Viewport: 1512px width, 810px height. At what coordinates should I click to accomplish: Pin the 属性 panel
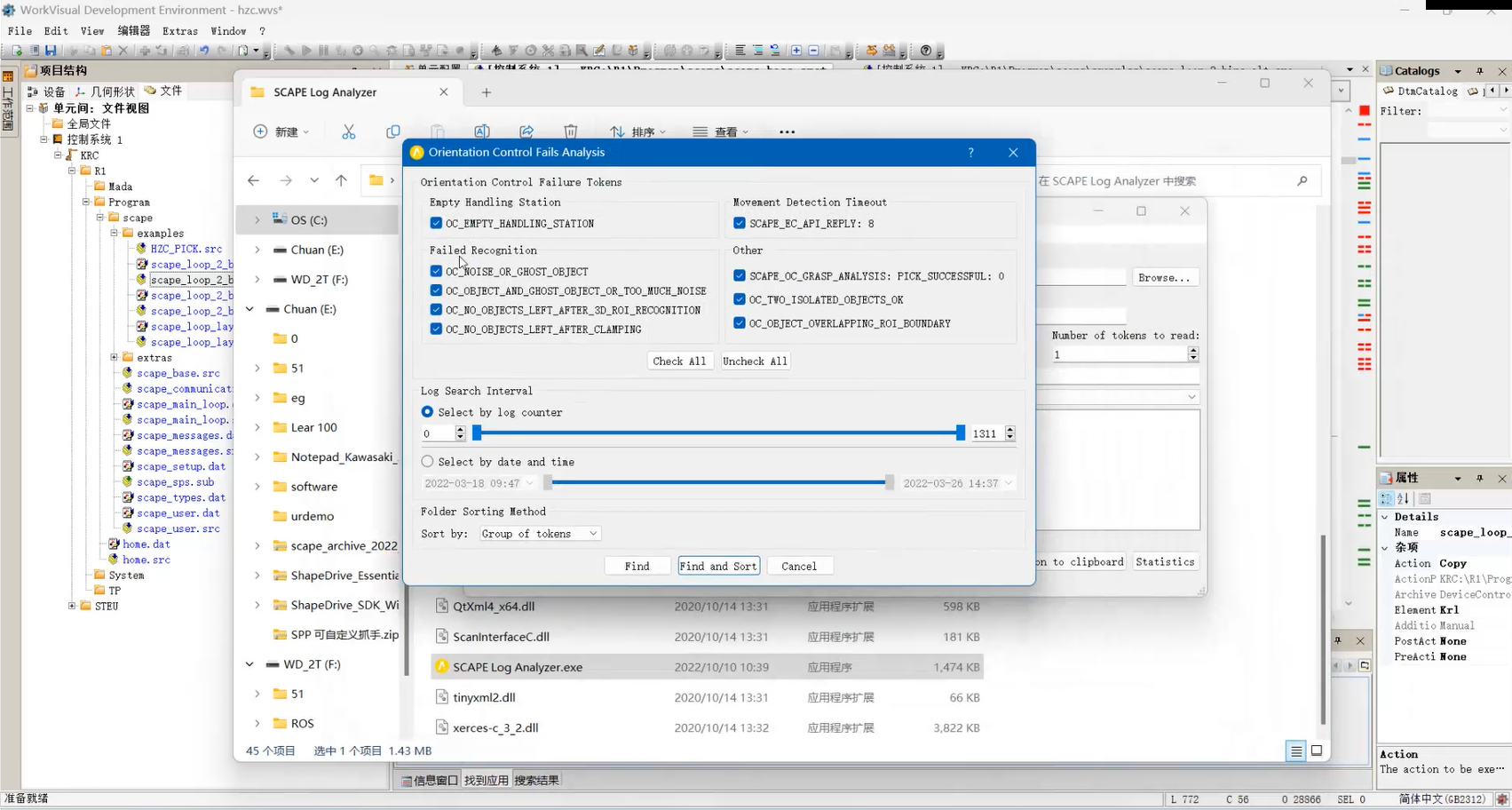pos(1479,478)
